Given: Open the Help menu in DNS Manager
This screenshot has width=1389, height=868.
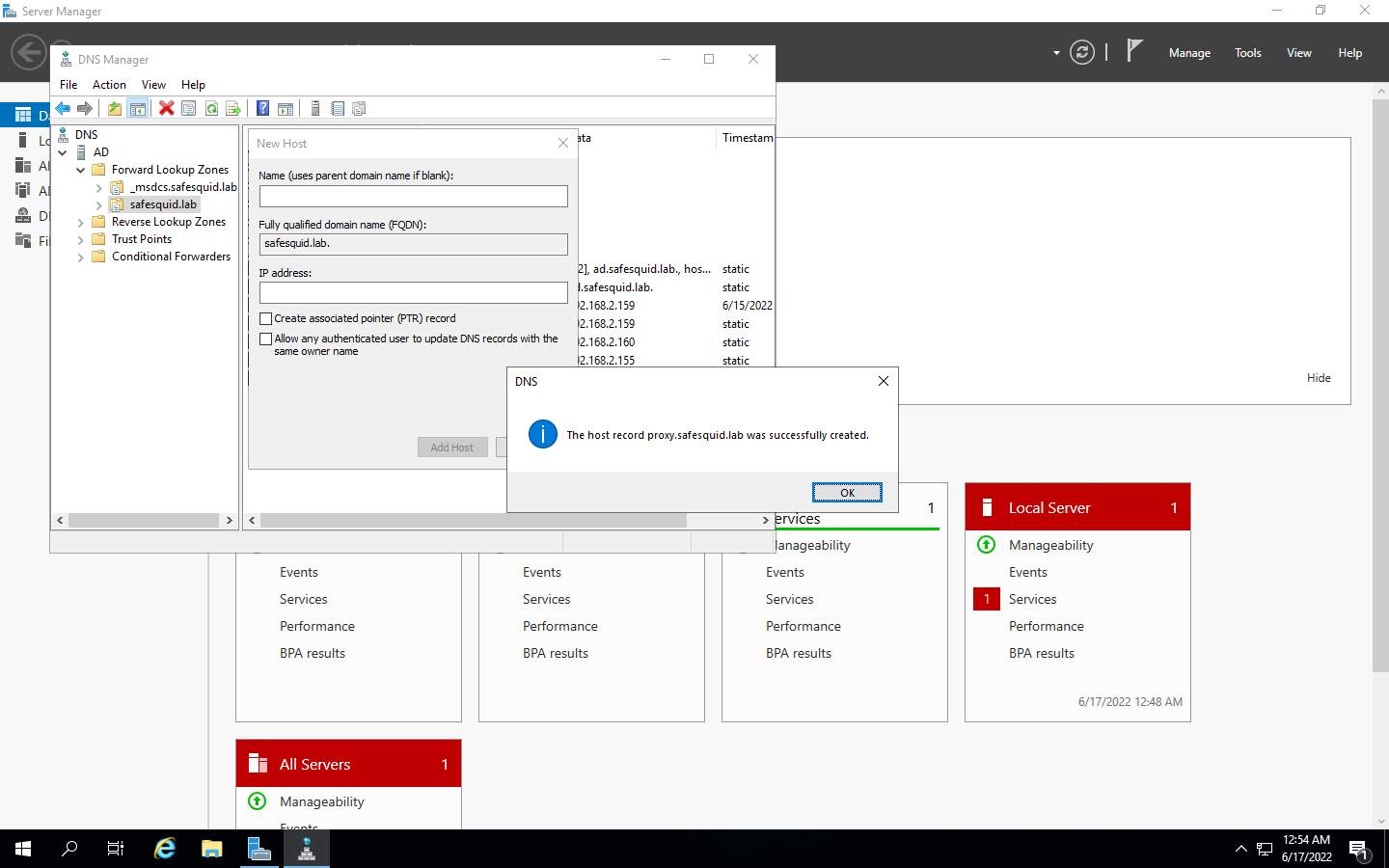Looking at the screenshot, I should pyautogui.click(x=193, y=85).
